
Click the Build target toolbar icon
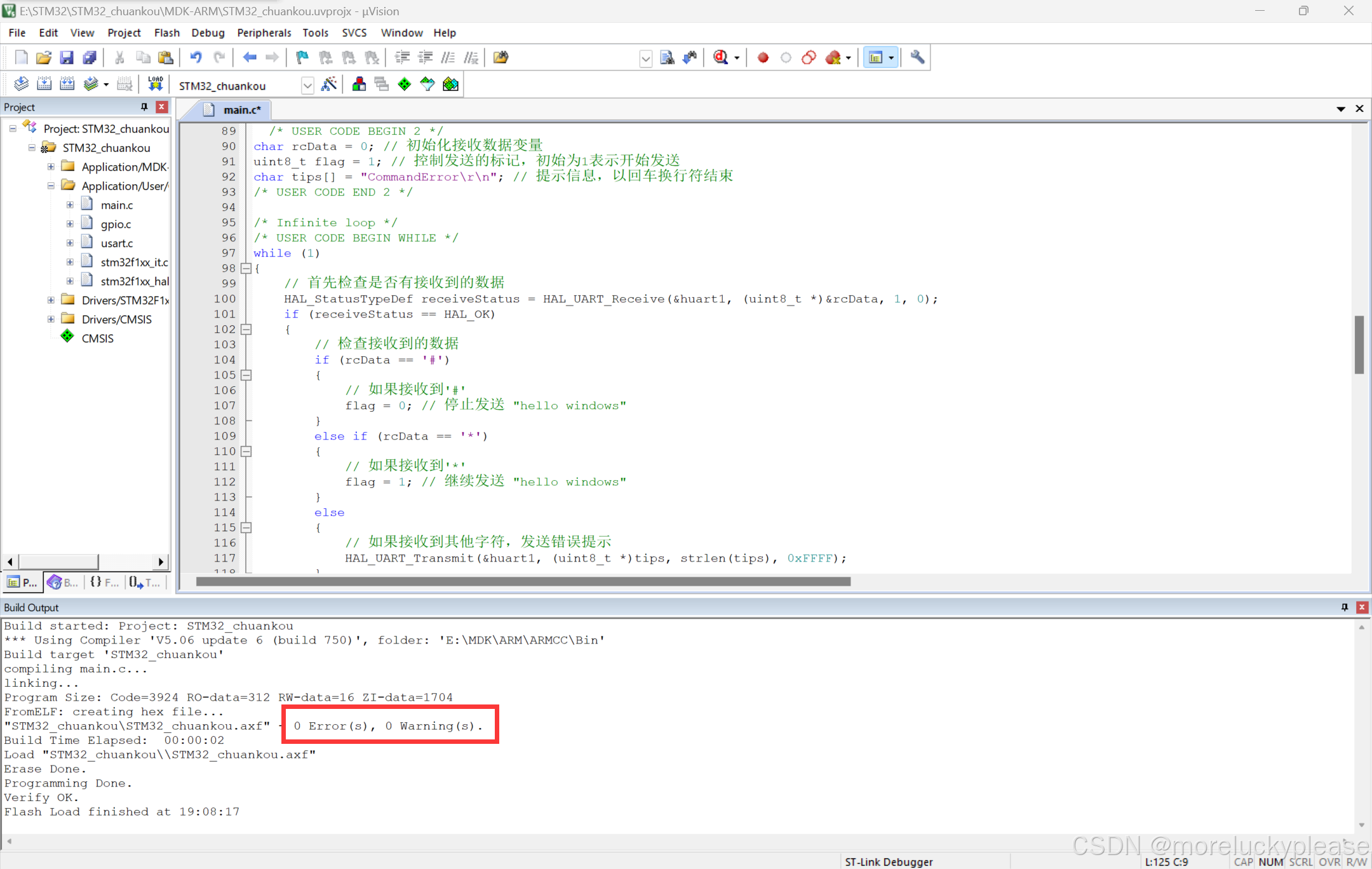tap(44, 84)
